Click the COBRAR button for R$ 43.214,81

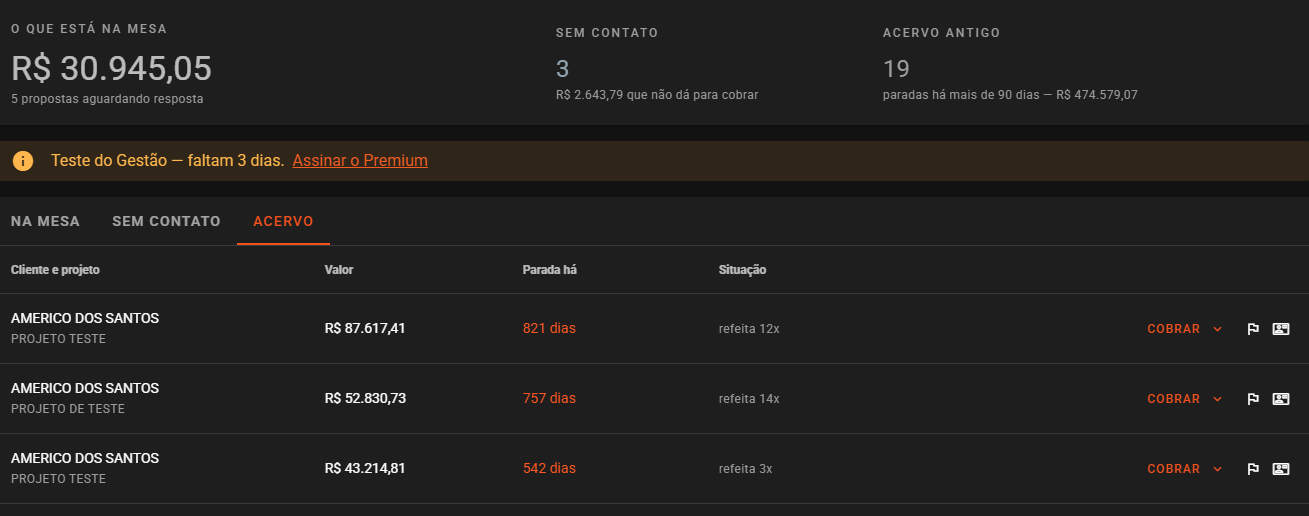click(x=1173, y=469)
